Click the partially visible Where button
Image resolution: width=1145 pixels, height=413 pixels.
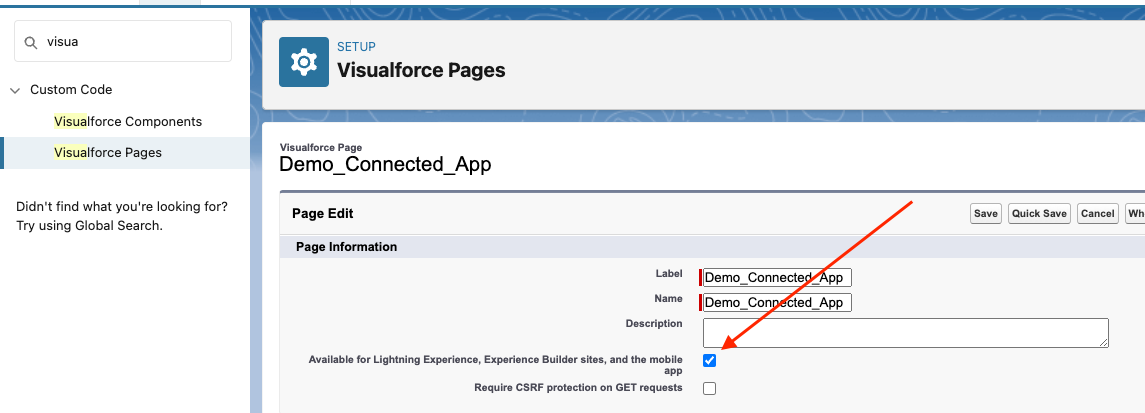click(1135, 214)
